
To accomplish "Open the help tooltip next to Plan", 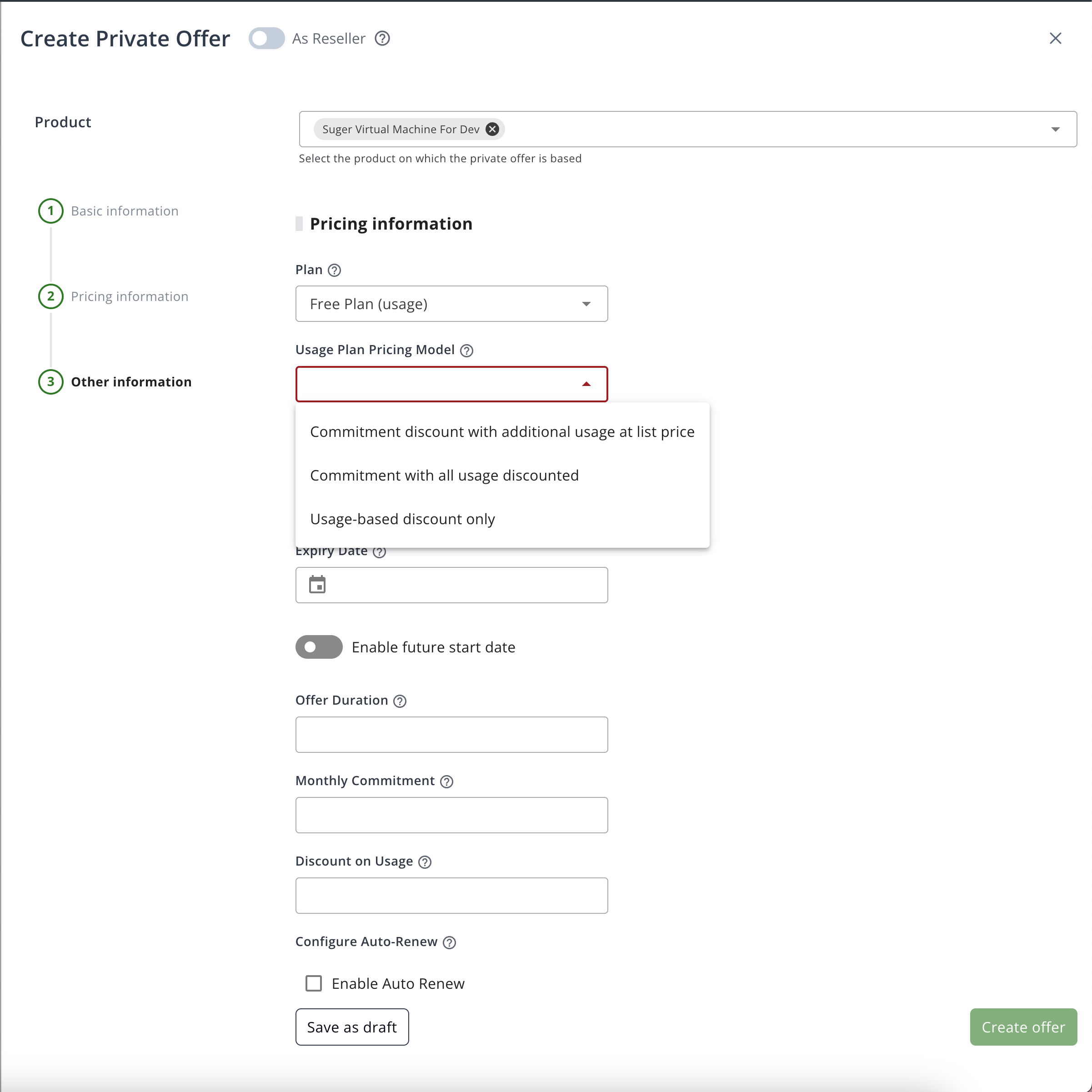I will 335,270.
